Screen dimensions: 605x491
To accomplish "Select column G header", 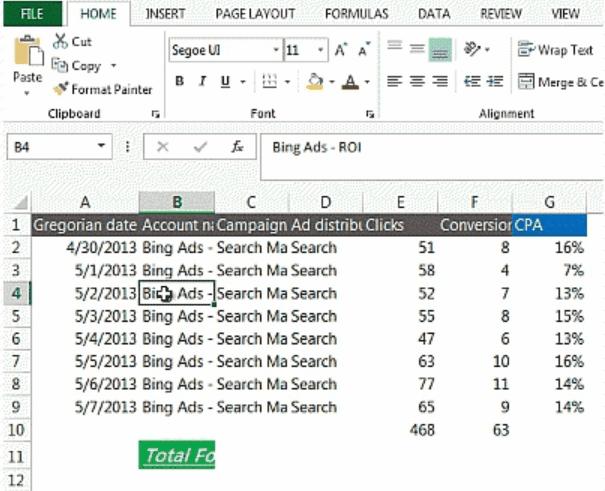I will tap(549, 202).
